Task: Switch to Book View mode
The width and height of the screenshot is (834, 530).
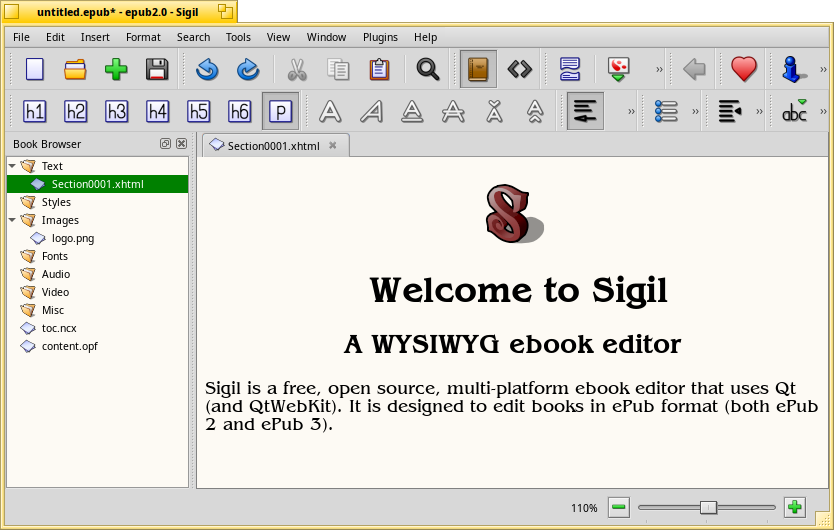Action: tap(478, 69)
